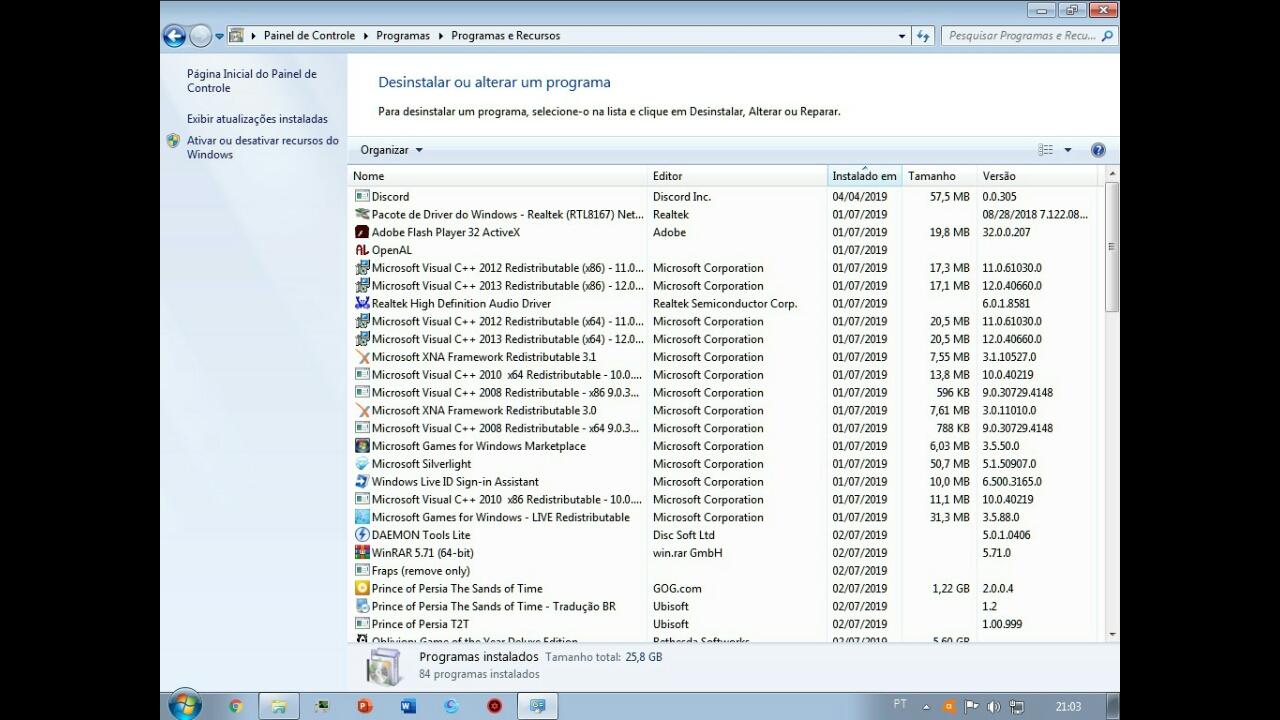Viewport: 1280px width, 720px height.
Task: Open Word from the taskbar
Action: pyautogui.click(x=408, y=706)
